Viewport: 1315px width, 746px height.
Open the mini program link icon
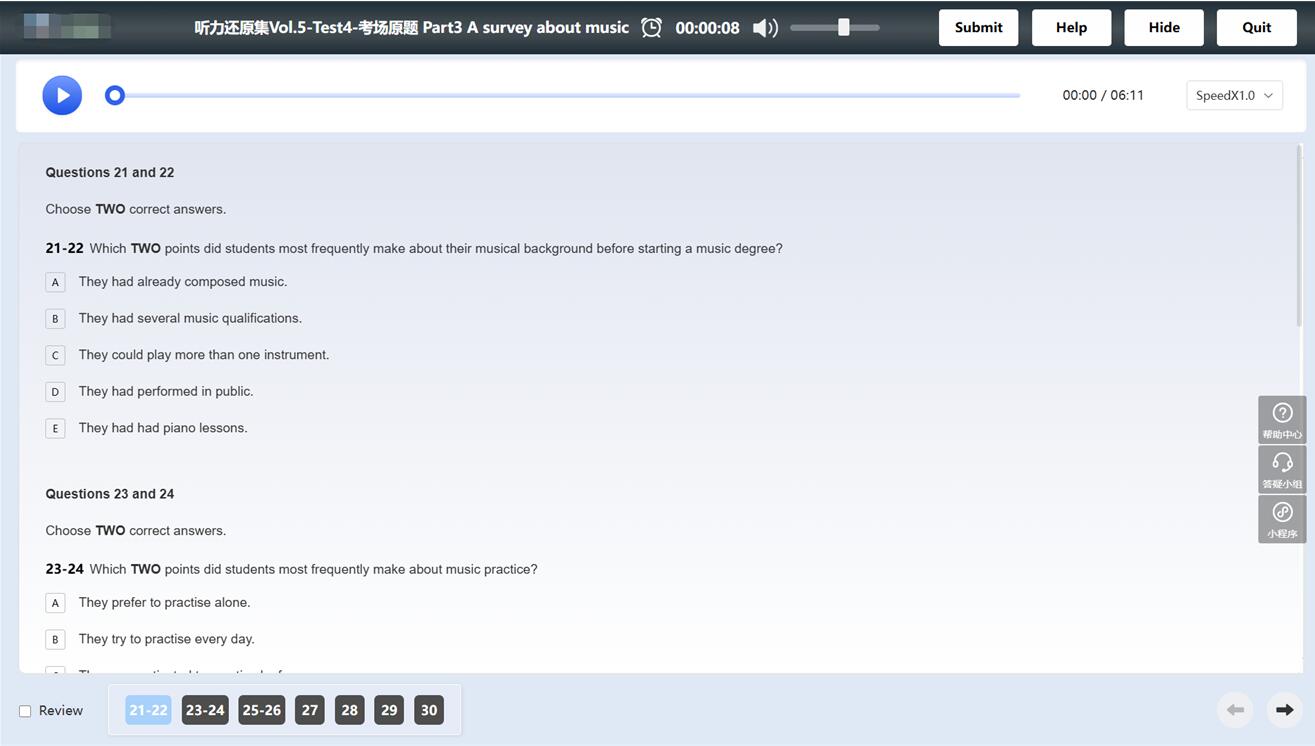1282,519
